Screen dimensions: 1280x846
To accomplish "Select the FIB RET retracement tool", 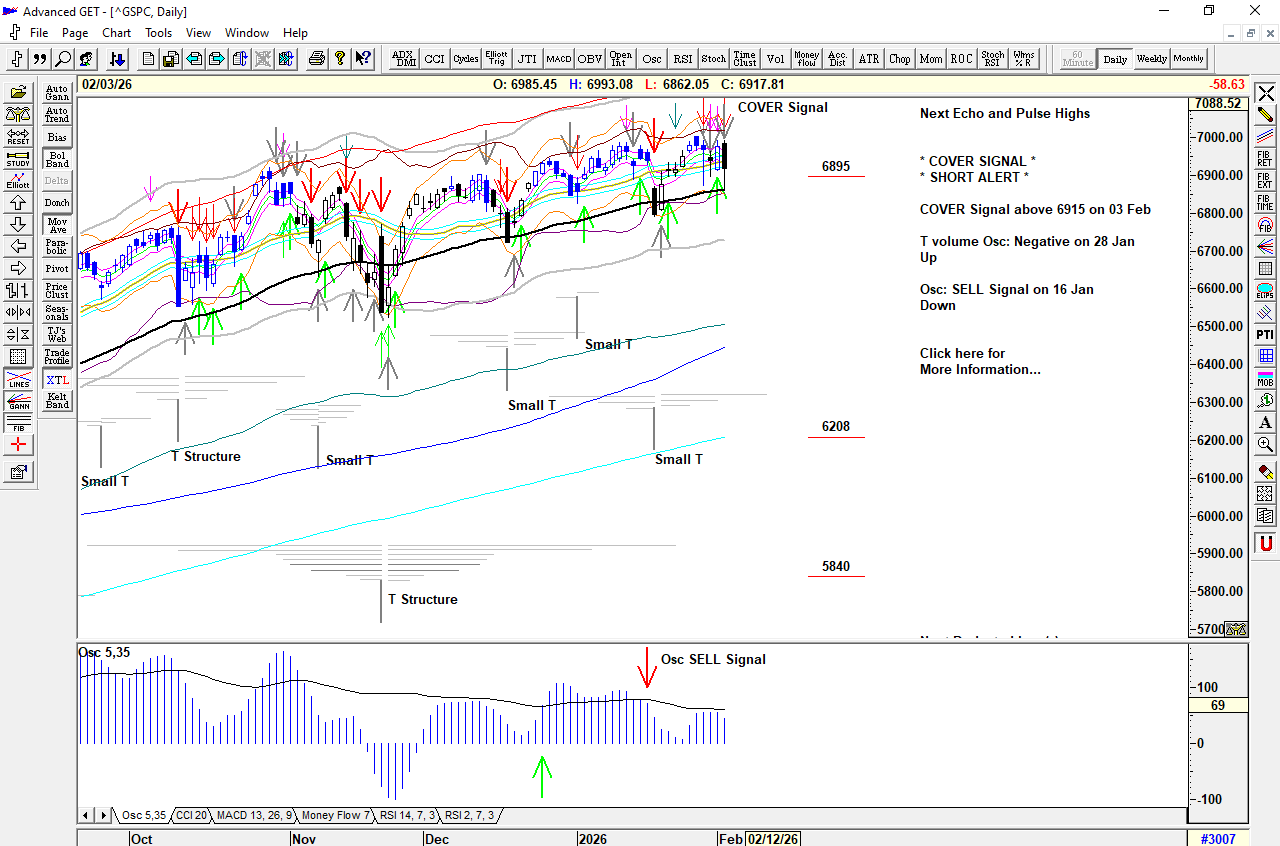I will pyautogui.click(x=1265, y=158).
